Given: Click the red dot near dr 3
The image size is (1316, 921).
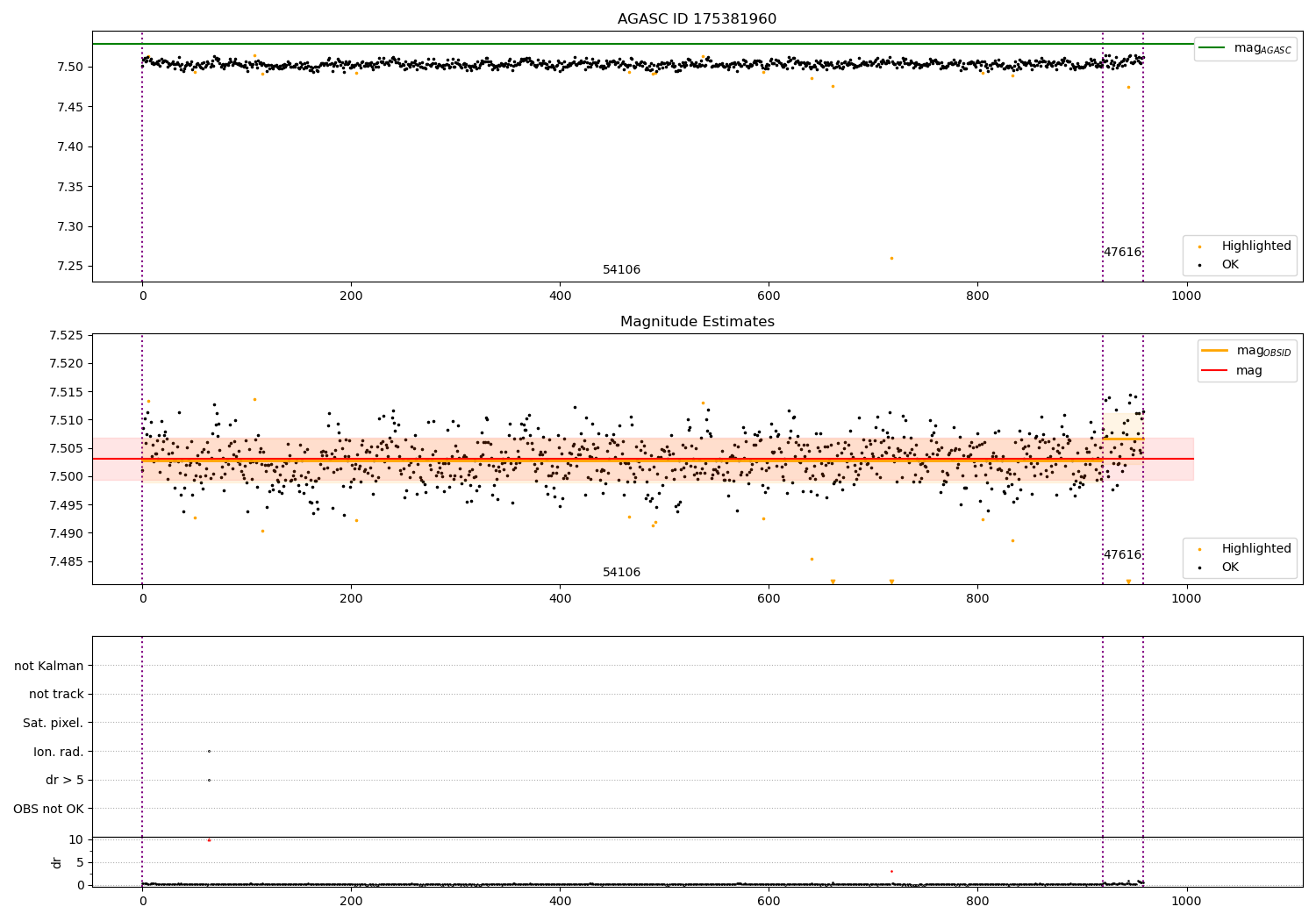Looking at the screenshot, I should click(891, 871).
